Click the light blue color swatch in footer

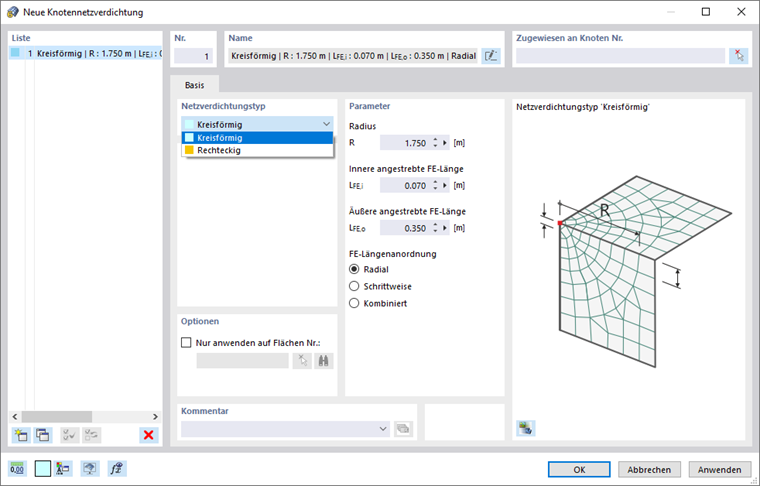43,469
